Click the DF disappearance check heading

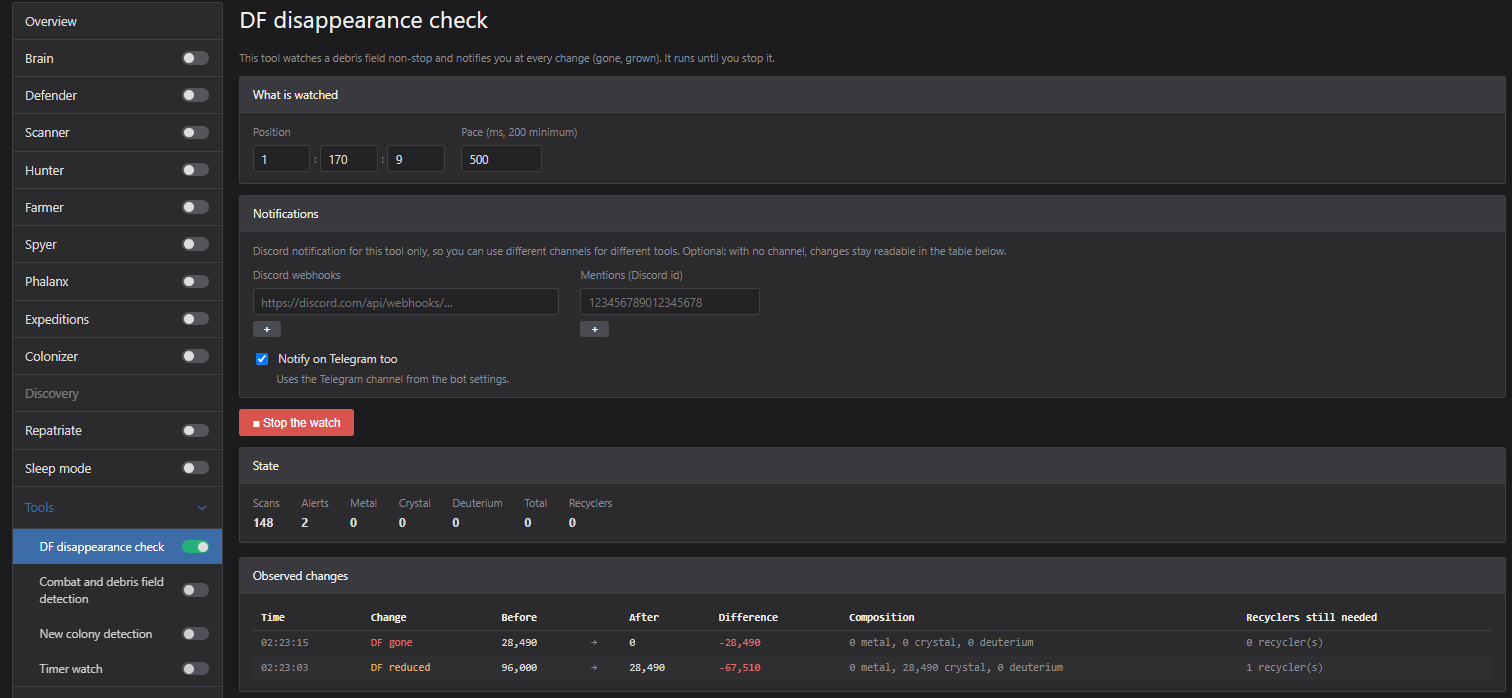tap(364, 19)
